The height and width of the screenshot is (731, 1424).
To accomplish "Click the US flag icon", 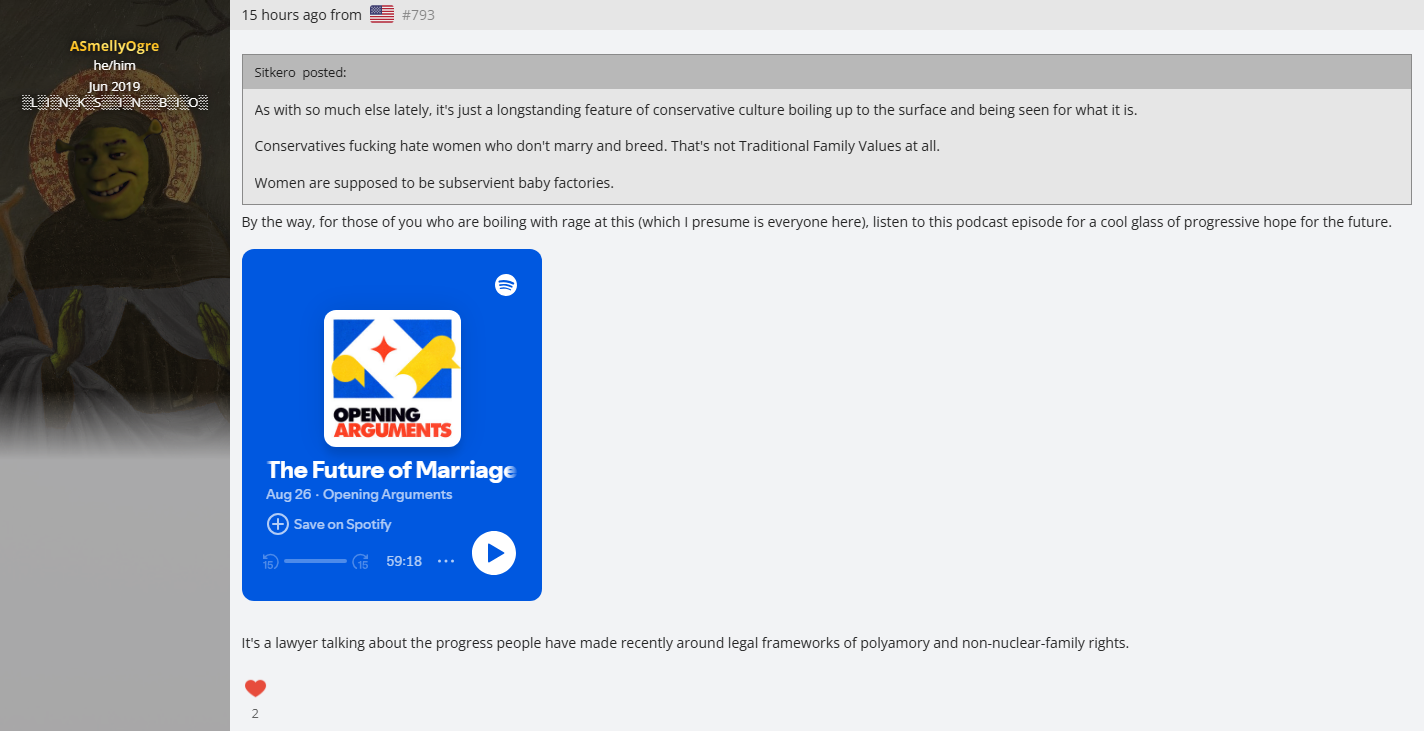I will 382,14.
